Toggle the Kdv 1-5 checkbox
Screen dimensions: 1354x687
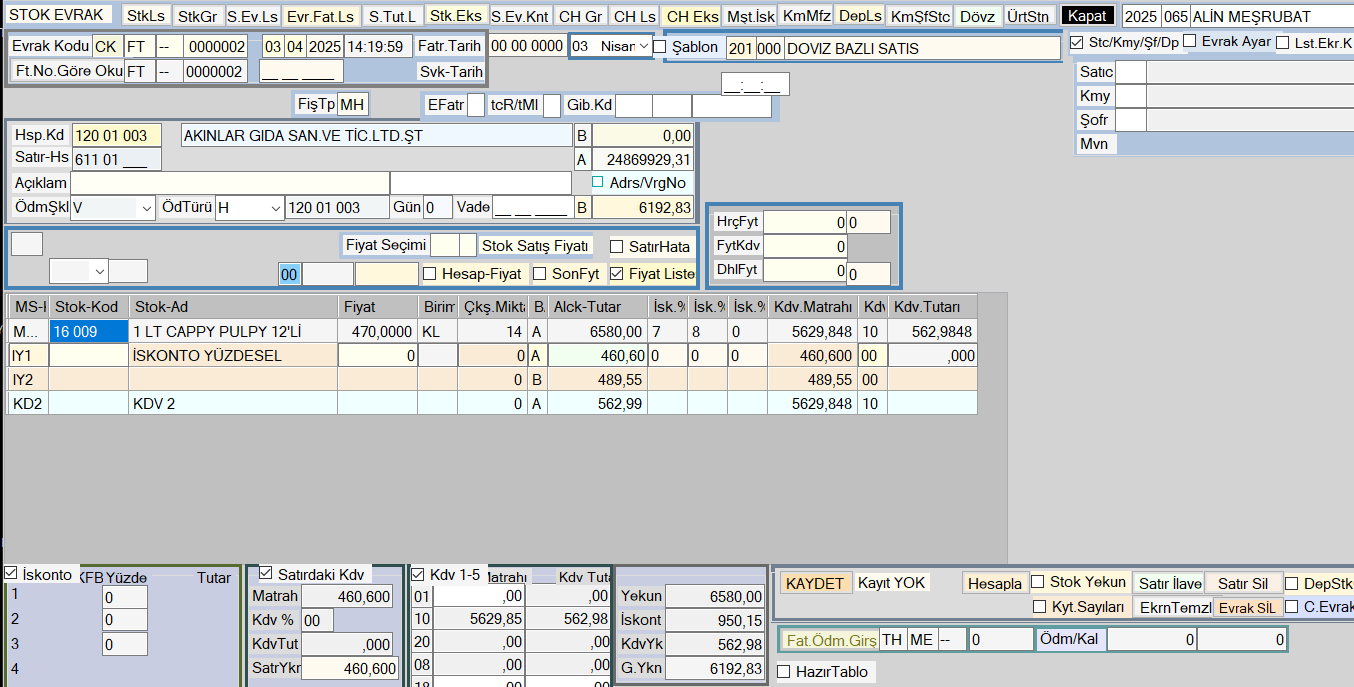418,574
